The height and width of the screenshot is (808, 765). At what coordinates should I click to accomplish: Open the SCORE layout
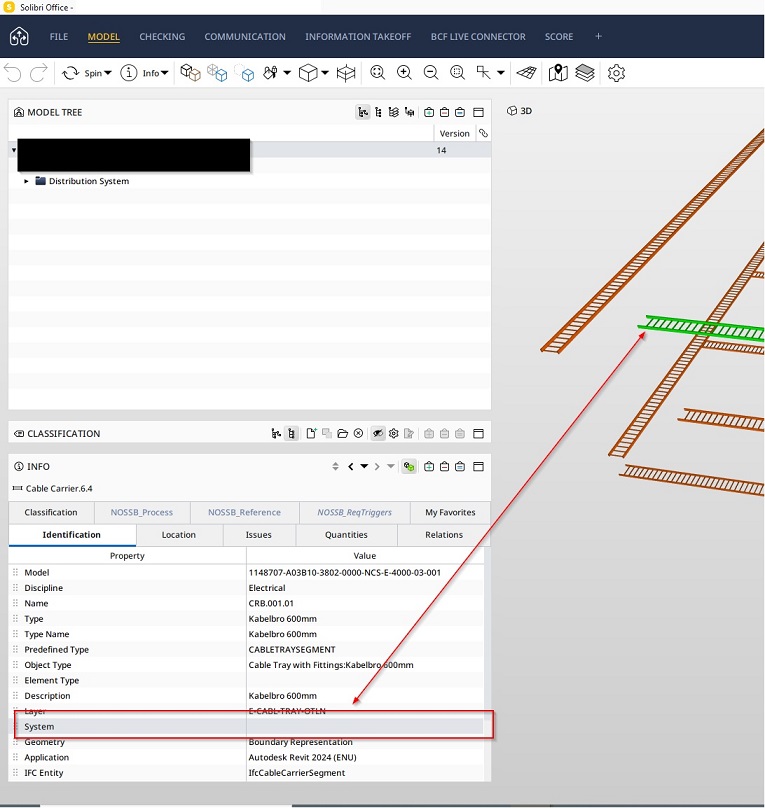(559, 37)
